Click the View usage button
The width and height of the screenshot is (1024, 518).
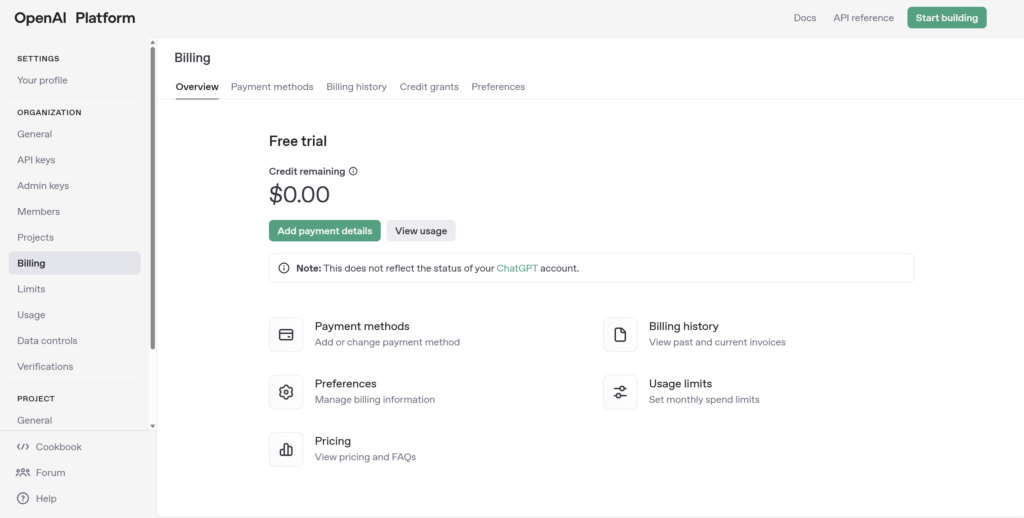(x=421, y=231)
